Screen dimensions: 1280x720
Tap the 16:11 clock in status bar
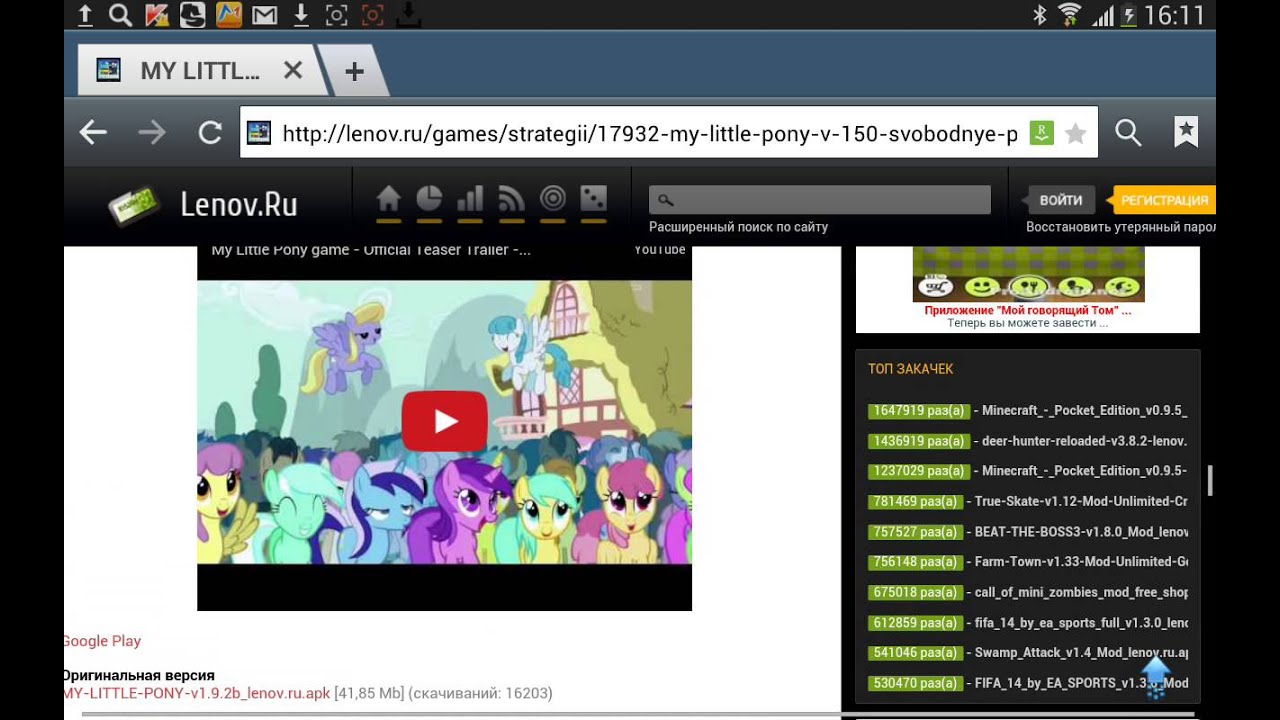pos(1175,15)
